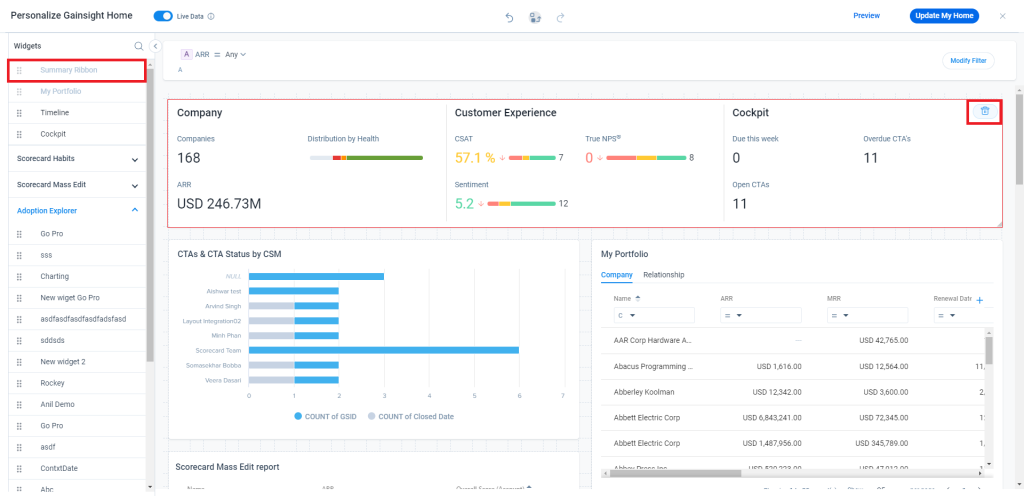Viewport: 1024px width, 496px height.
Task: Switch to Relationship tab in My Portfolio
Action: coord(664,275)
